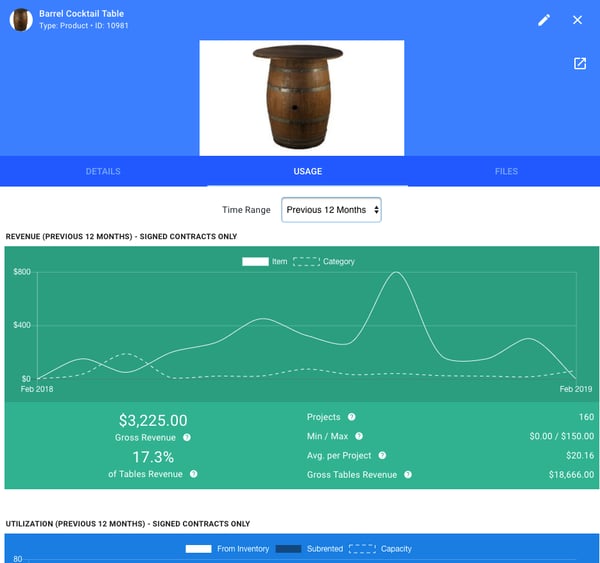
Task: Click the Time Range label
Action: [246, 210]
